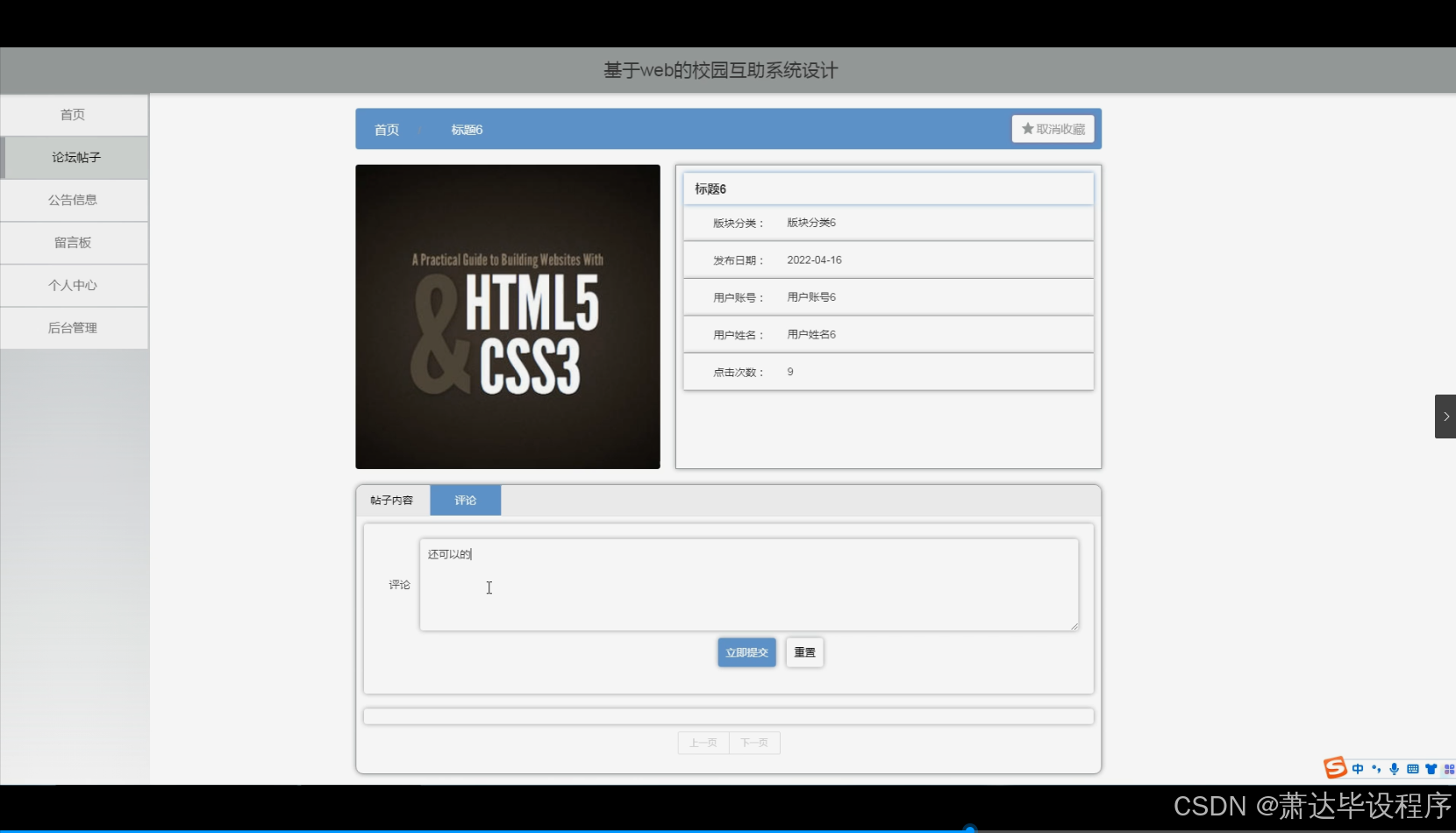Open the IME toolbox grid icon
The image size is (1456, 833).
(1449, 769)
